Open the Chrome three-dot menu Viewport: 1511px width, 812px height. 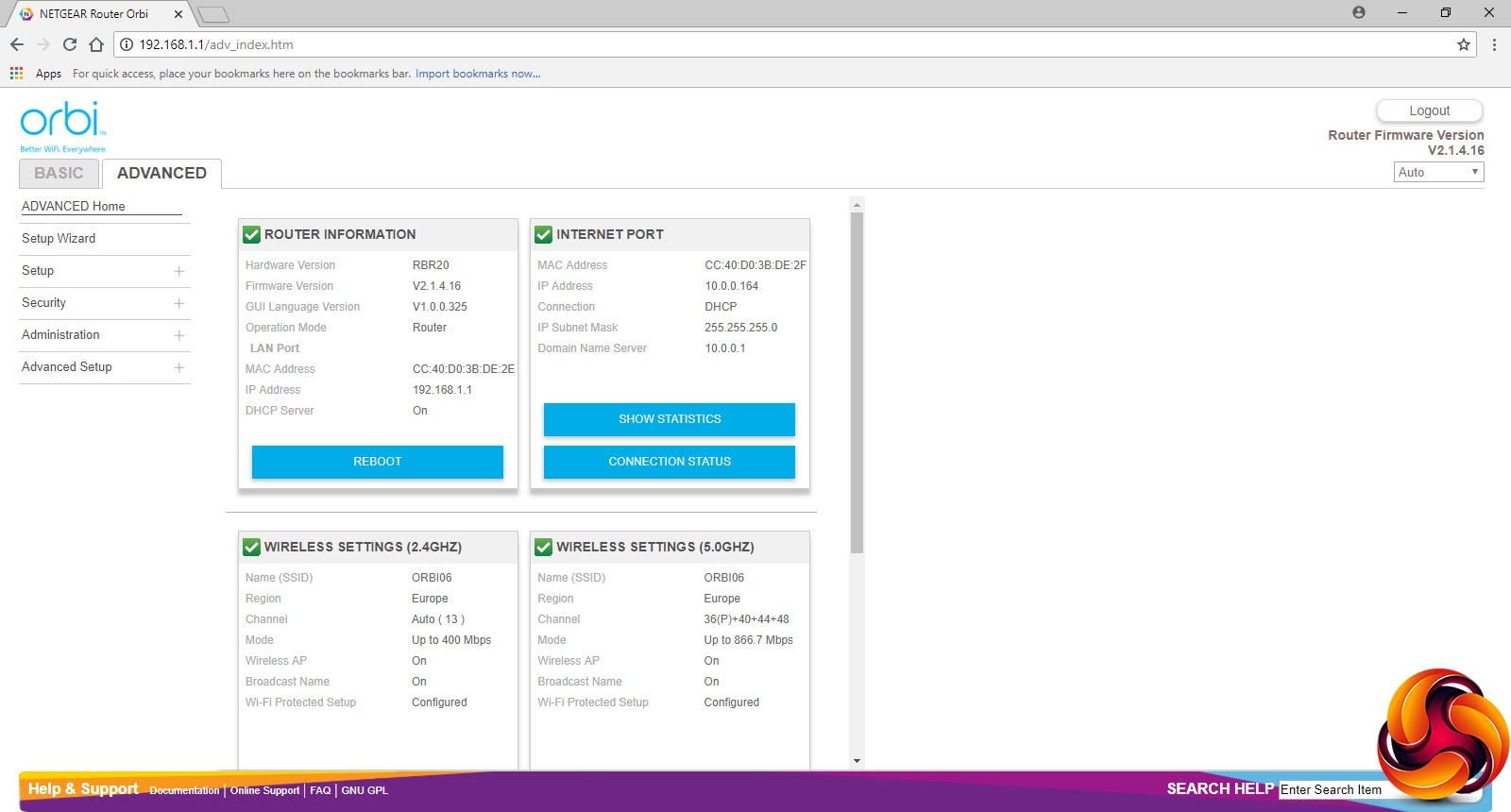pyautogui.click(x=1494, y=44)
